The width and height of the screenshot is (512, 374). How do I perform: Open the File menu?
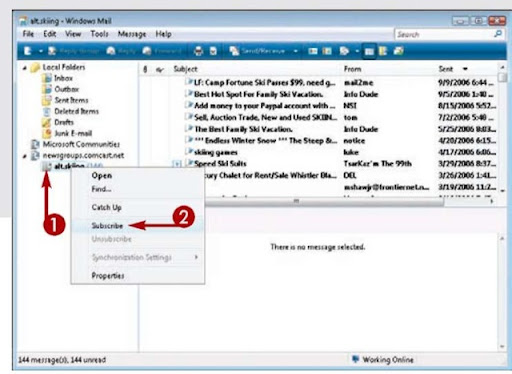(28, 34)
